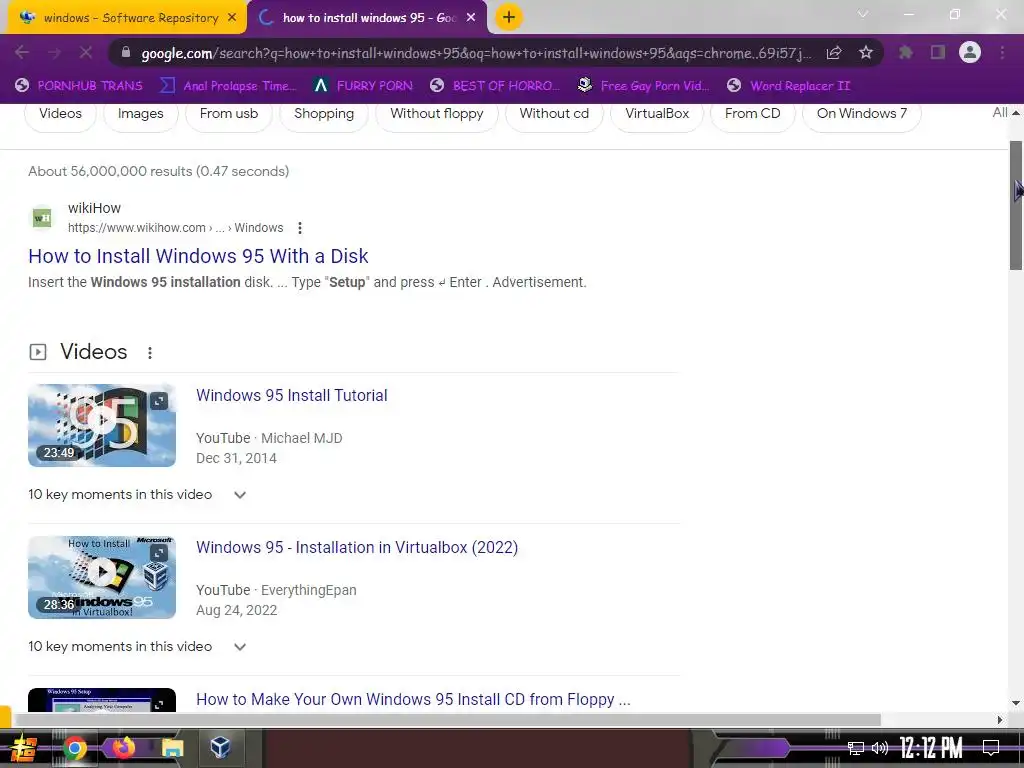This screenshot has width=1024, height=768.
Task: Toggle the browser side panel icon
Action: (x=938, y=52)
